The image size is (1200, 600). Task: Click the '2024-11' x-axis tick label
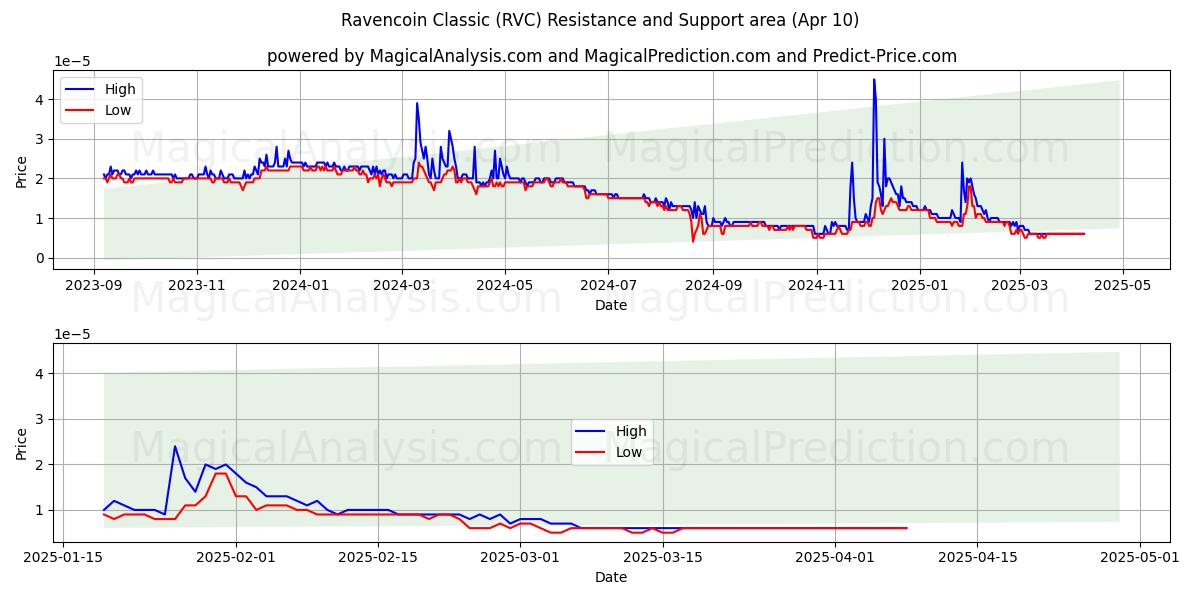click(x=816, y=285)
